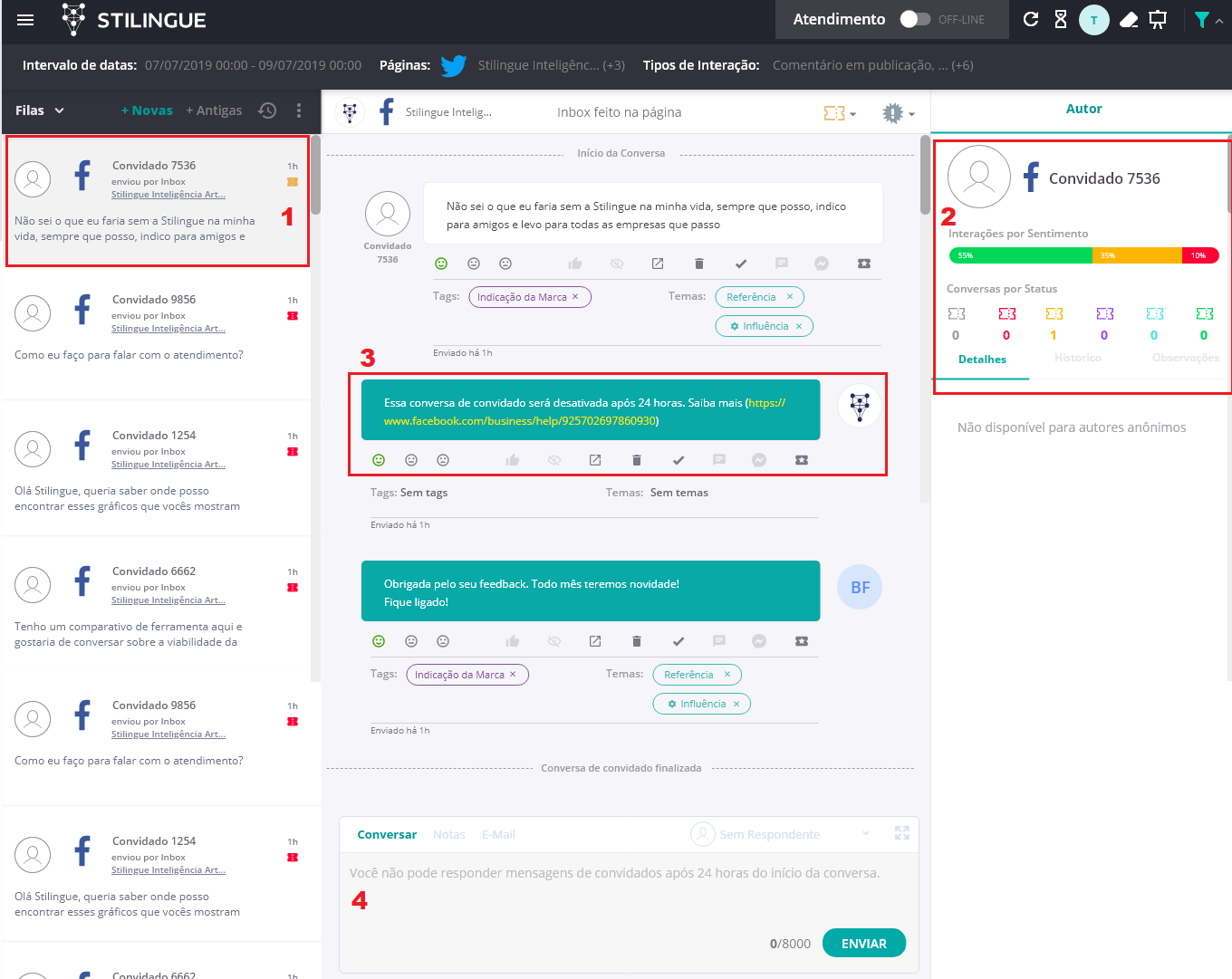
Task: Delete first message with trash icon
Action: [699, 264]
